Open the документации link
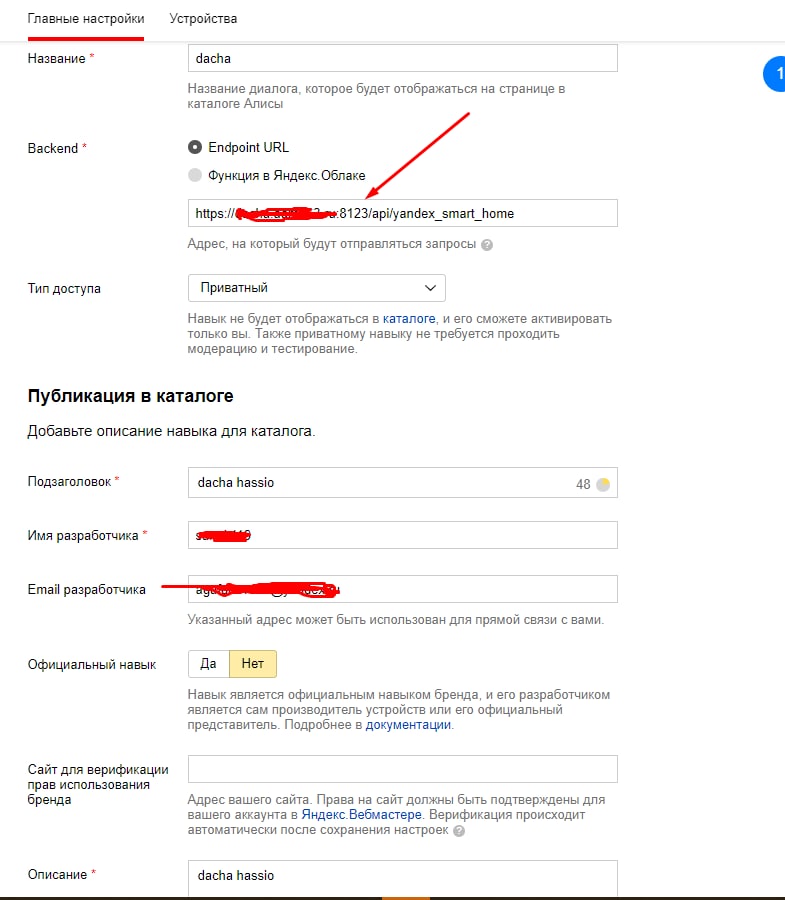Screen dimensions: 785x900 (408, 725)
